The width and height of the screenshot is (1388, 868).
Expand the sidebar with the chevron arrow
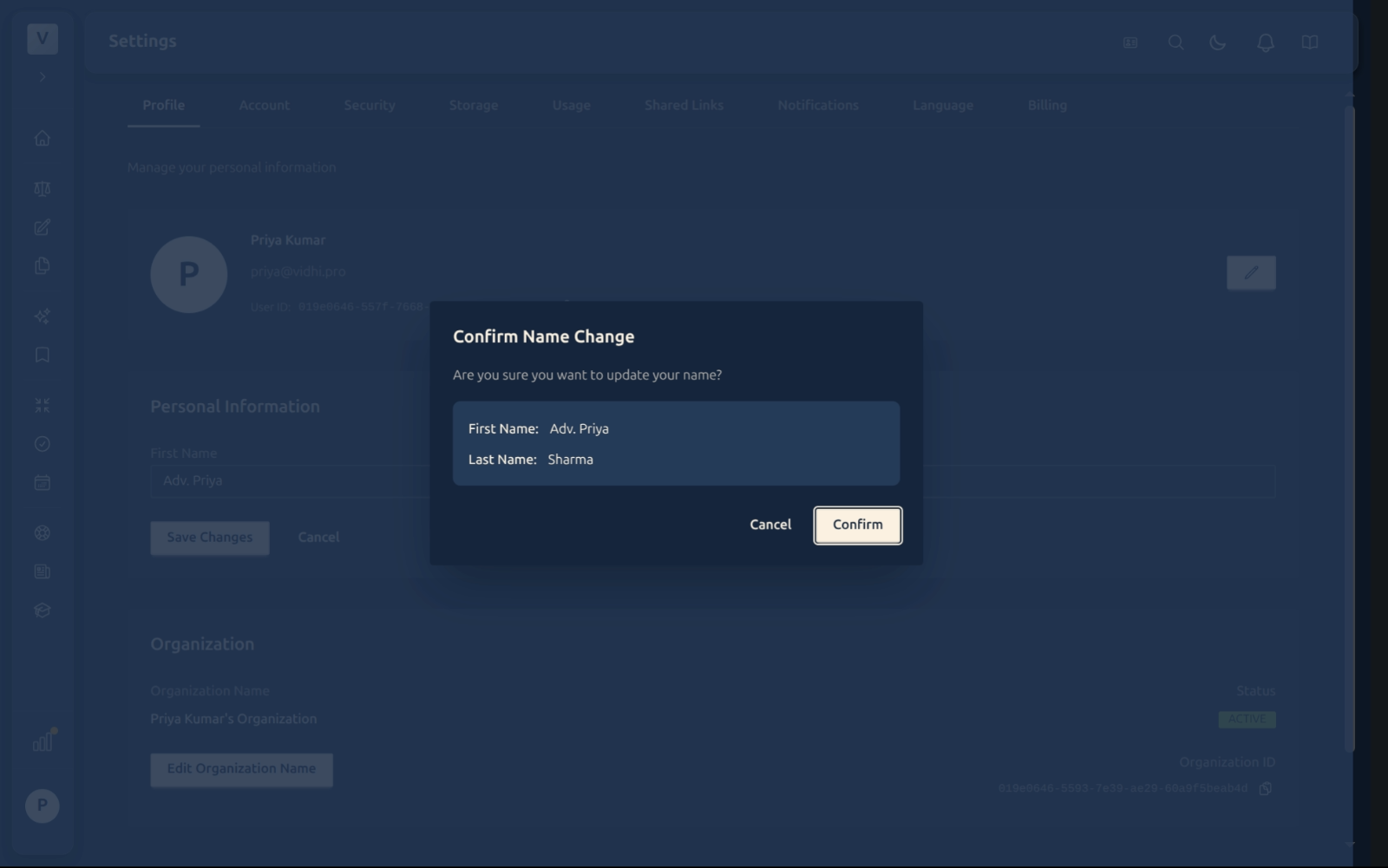click(43, 77)
